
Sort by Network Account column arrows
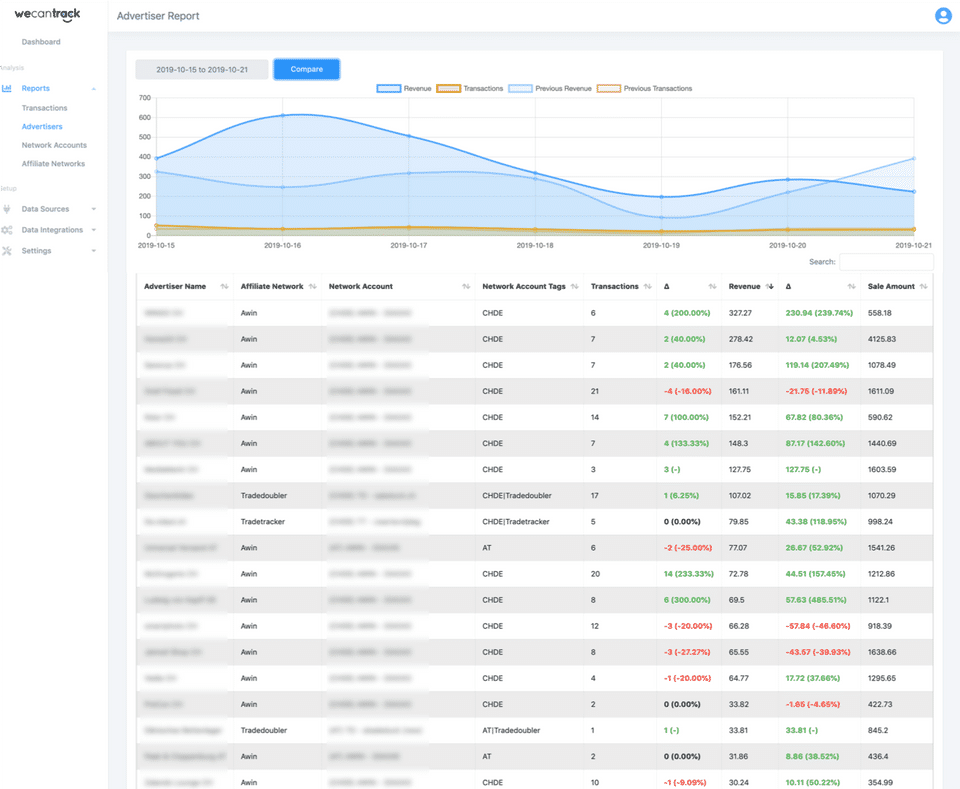[466, 286]
